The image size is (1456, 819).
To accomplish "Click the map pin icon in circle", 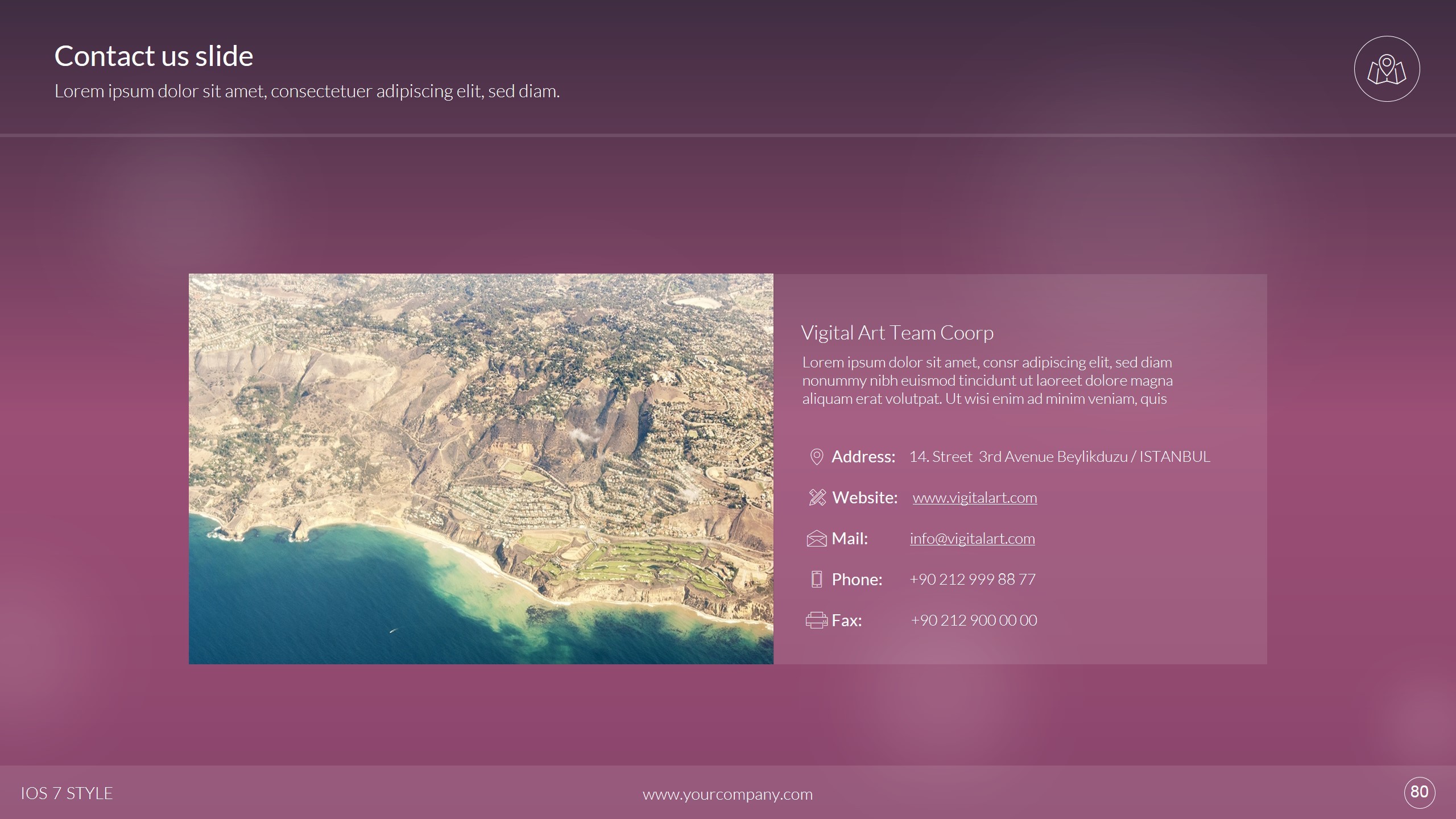I will coord(1387,69).
